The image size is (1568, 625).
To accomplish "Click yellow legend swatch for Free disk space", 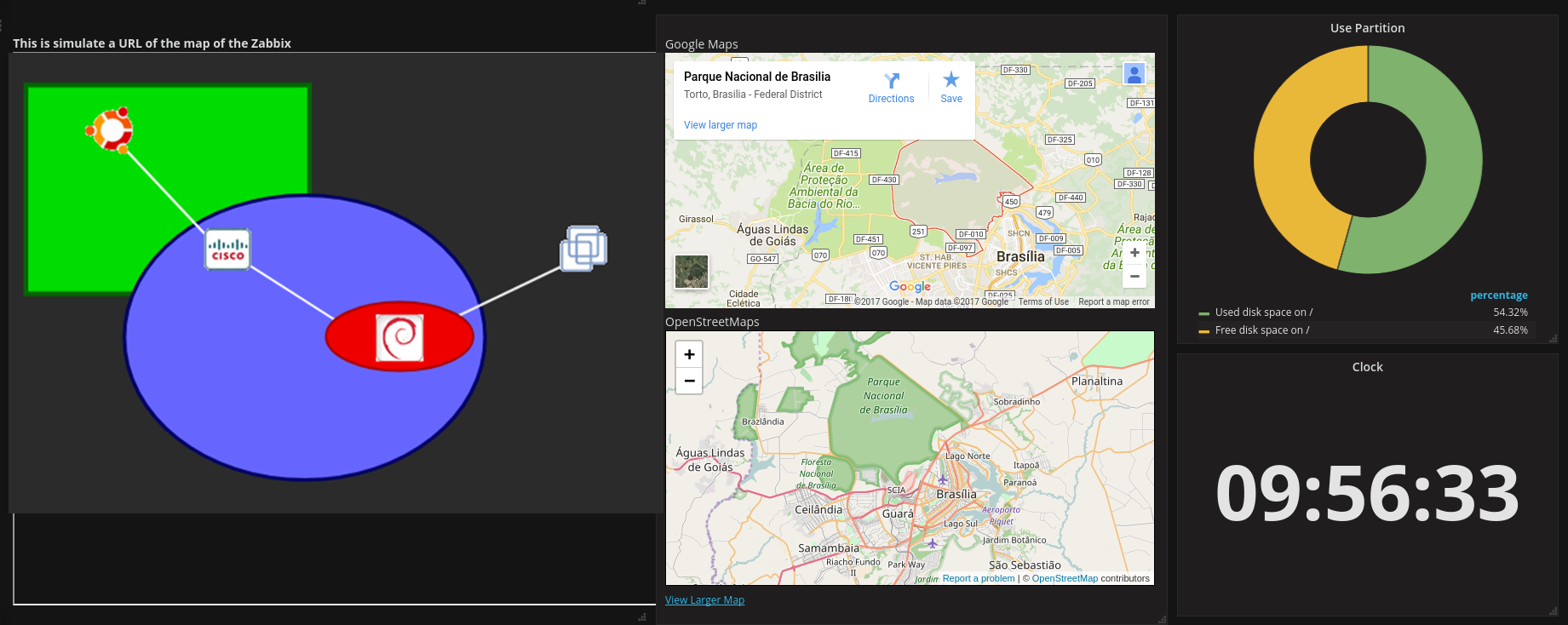I will tap(1203, 331).
